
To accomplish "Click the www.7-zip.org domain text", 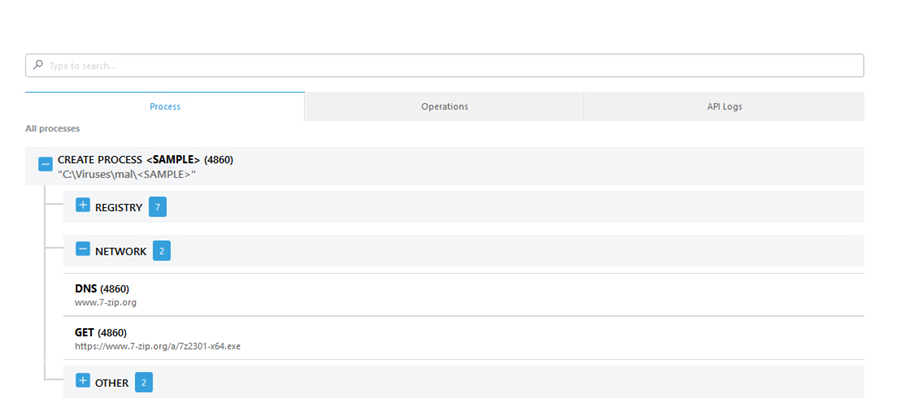I will (x=106, y=302).
